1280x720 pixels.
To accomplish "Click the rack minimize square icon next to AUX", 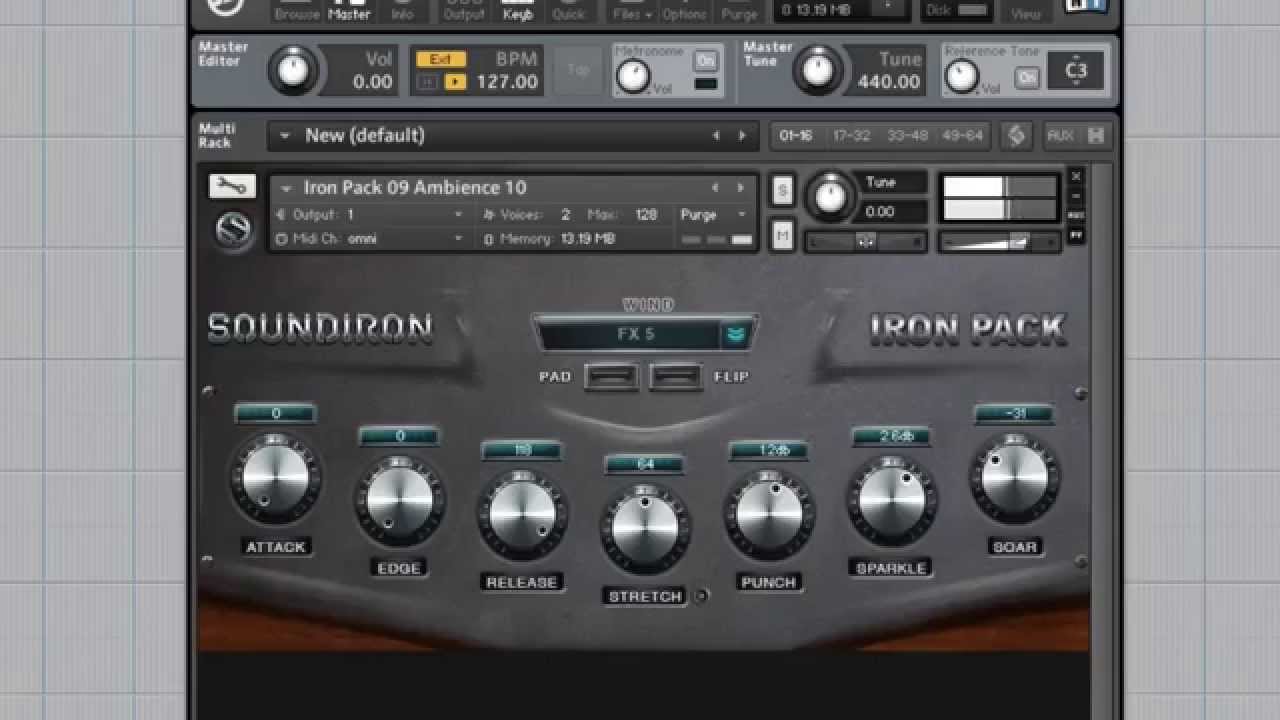I will [1096, 135].
